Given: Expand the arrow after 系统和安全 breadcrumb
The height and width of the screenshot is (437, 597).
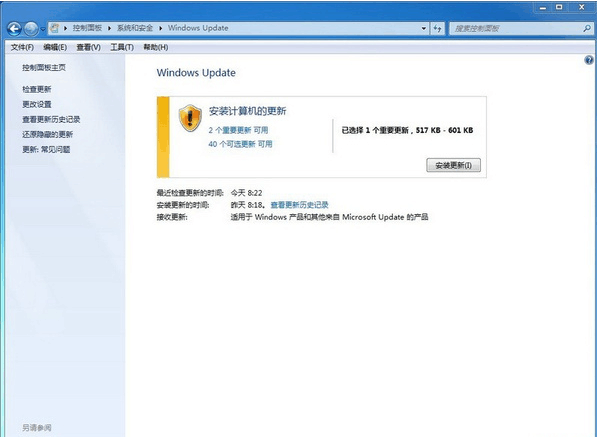Looking at the screenshot, I should coord(160,28).
